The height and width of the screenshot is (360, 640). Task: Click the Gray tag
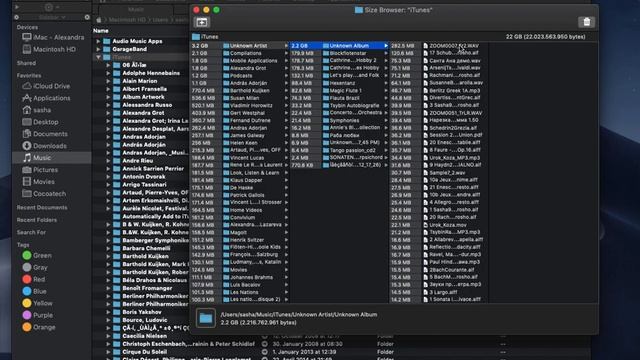click(x=35, y=267)
